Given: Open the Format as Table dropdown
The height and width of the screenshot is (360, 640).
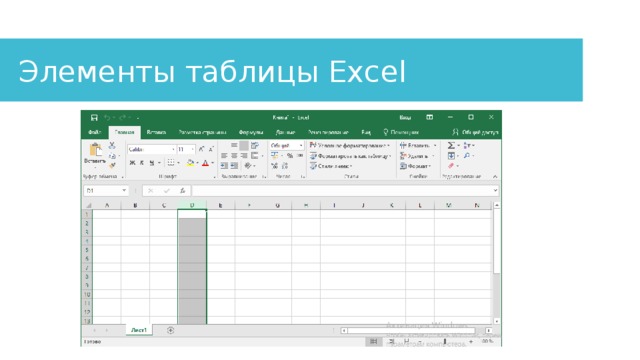Looking at the screenshot, I should (350, 156).
